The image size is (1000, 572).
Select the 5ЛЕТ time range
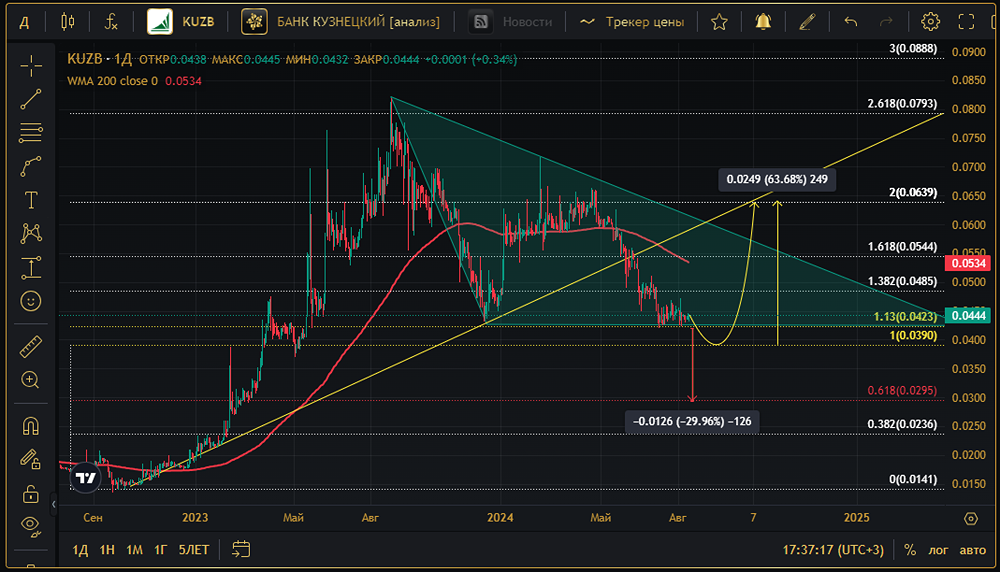tap(194, 550)
